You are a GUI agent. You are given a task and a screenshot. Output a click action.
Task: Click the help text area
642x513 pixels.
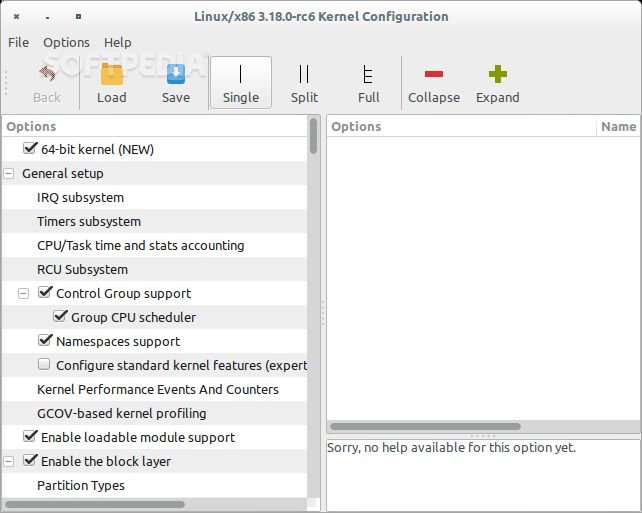click(x=484, y=475)
